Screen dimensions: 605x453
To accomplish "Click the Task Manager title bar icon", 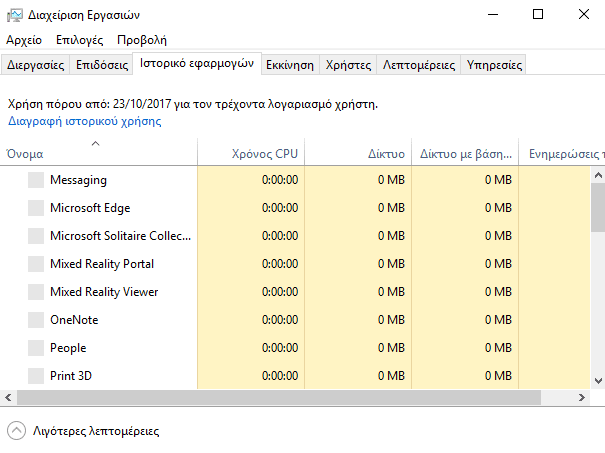I will (x=15, y=15).
